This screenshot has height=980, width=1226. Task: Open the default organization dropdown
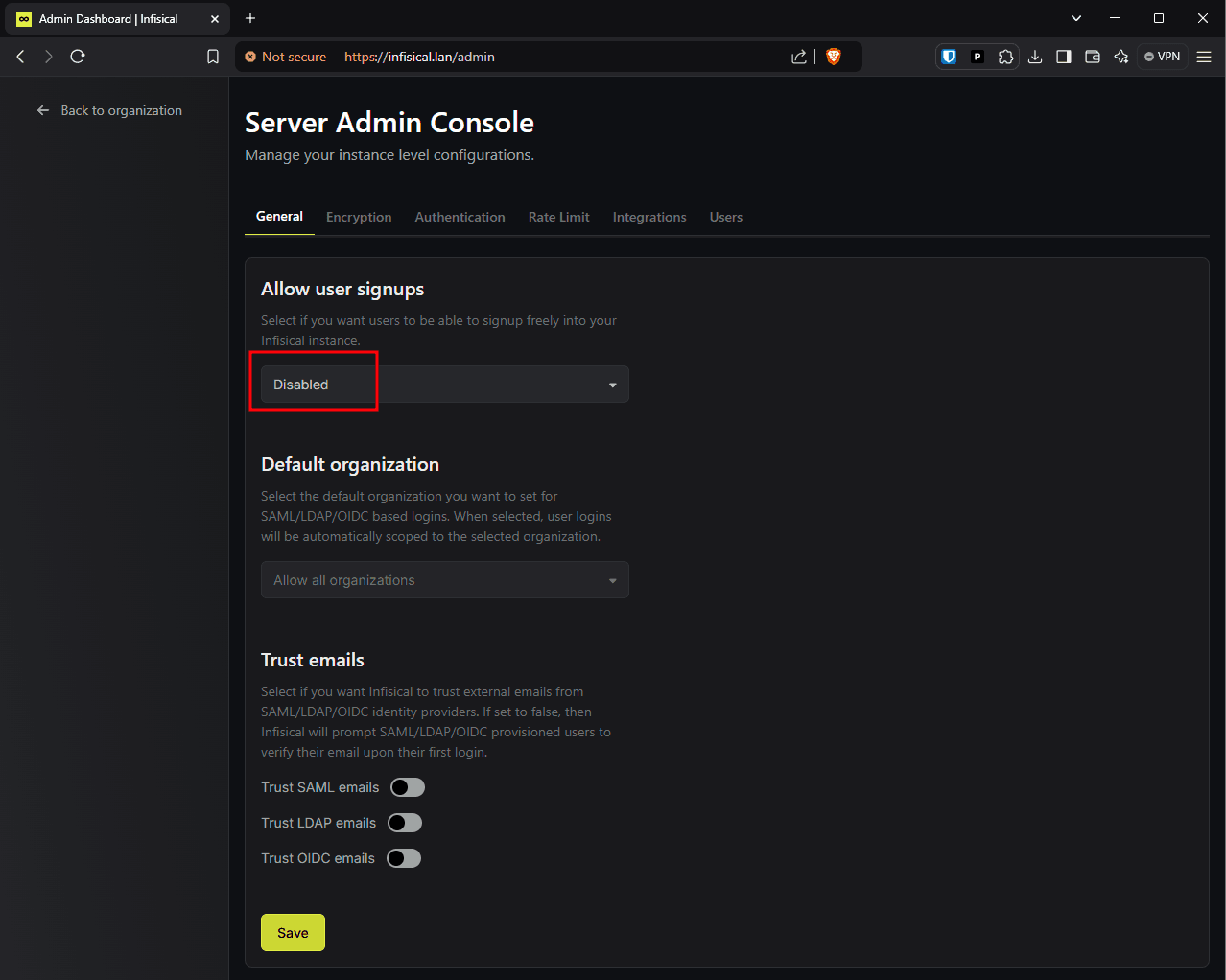tap(444, 579)
